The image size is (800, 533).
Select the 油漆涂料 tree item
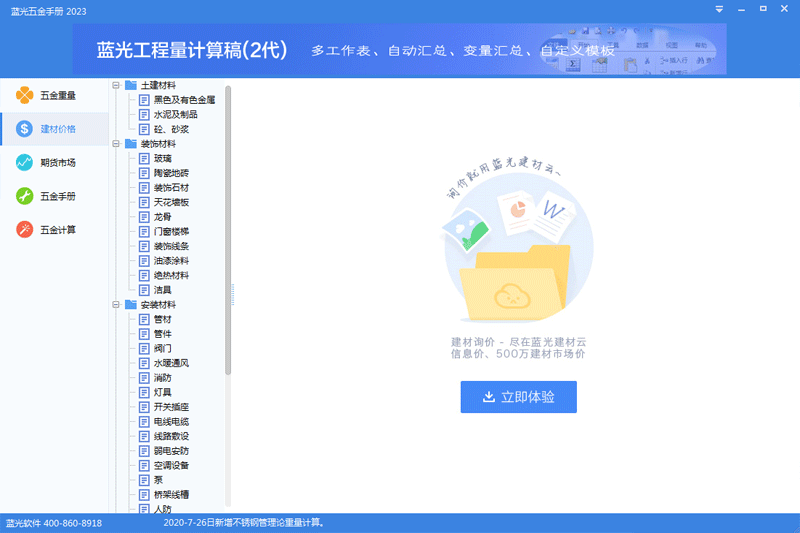click(x=171, y=261)
